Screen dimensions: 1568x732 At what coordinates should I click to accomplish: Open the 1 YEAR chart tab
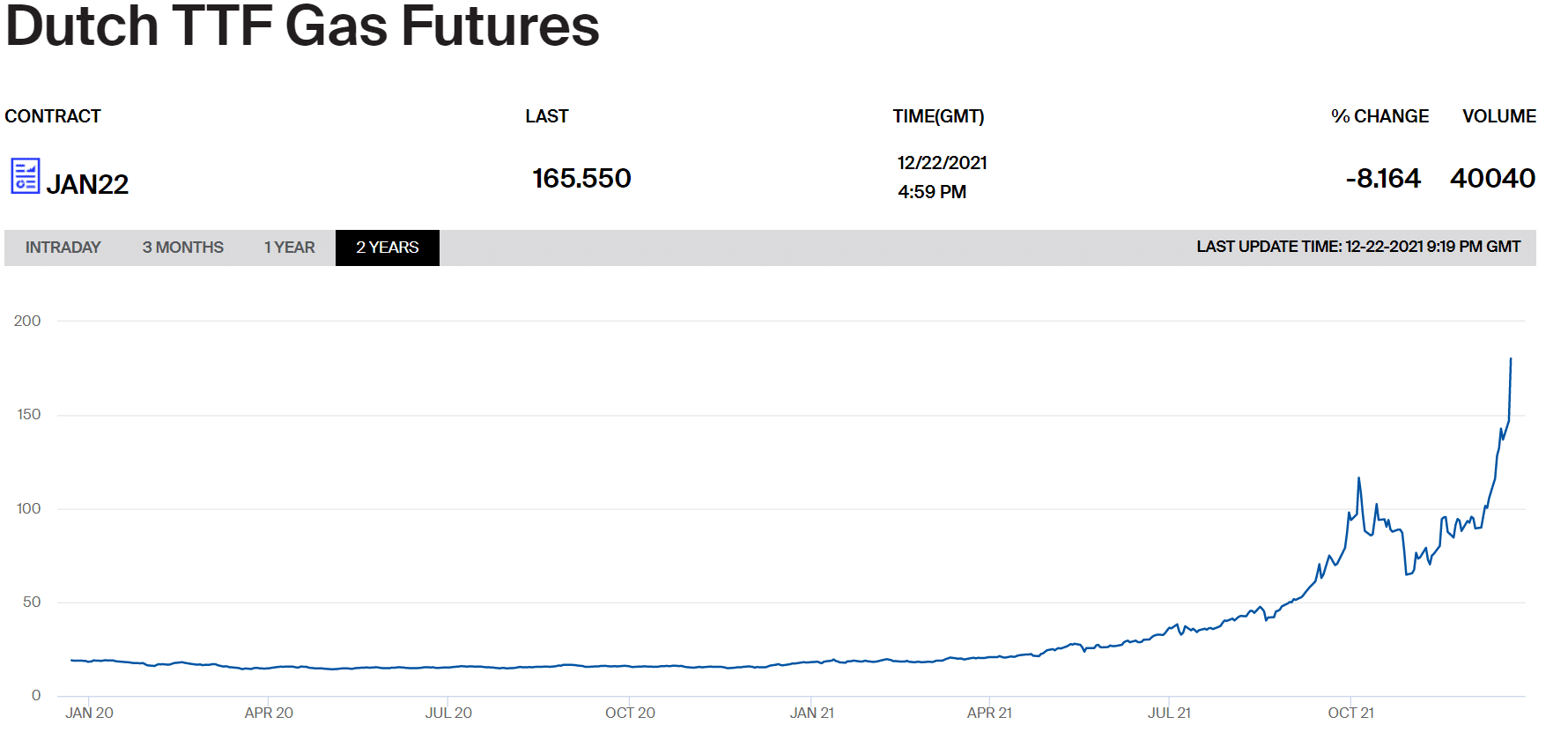tap(289, 248)
